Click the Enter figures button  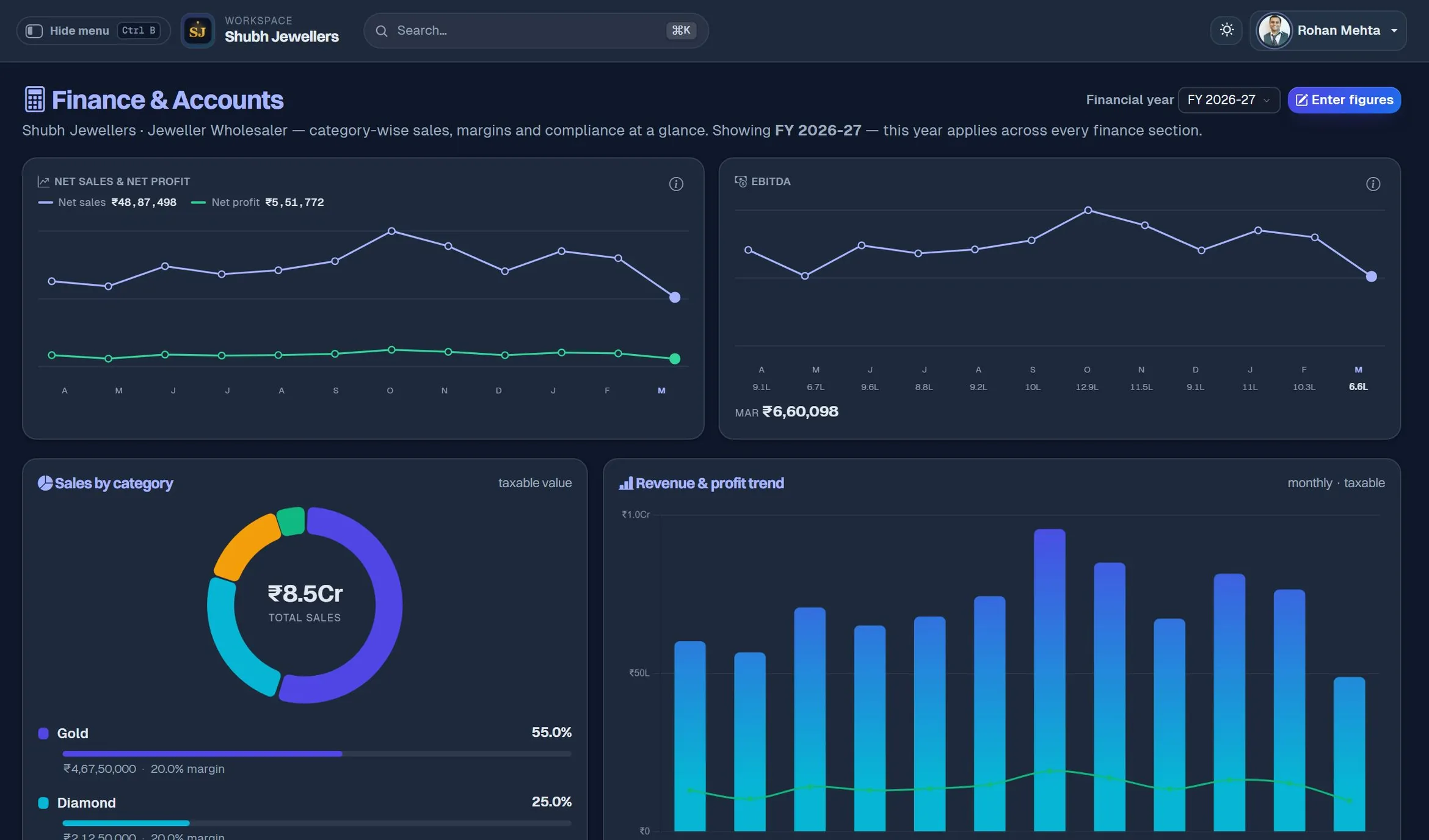[1344, 100]
